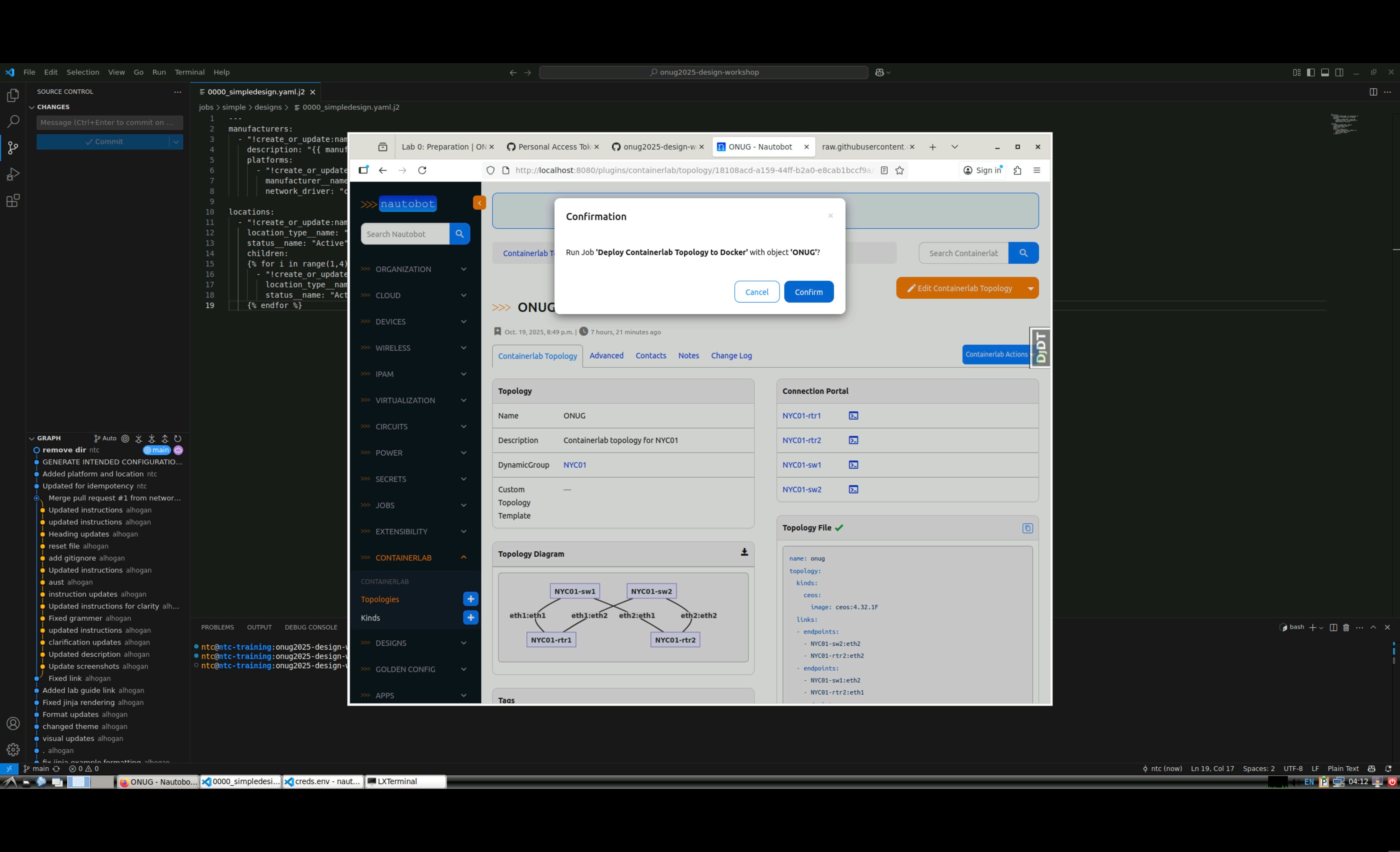1400x852 pixels.
Task: Open Edit Containerlab Topology dropdown caret
Action: click(x=1030, y=288)
